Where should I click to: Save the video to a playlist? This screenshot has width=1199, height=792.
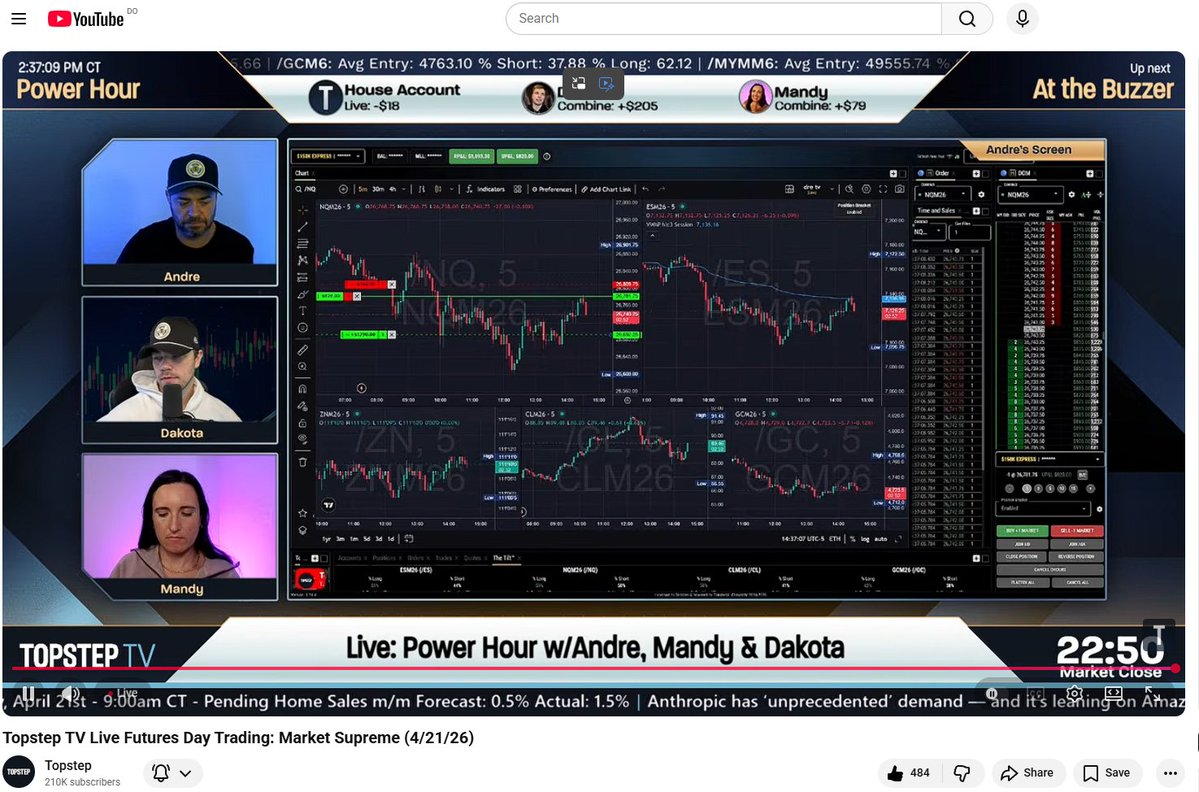(x=1106, y=773)
